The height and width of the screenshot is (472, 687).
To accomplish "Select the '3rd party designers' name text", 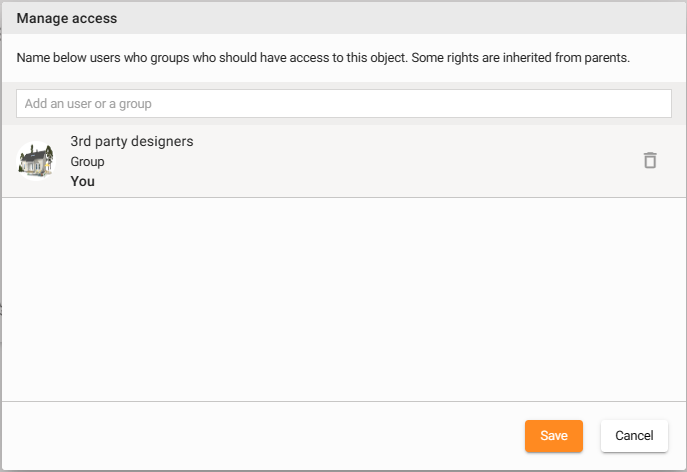I will tap(132, 141).
